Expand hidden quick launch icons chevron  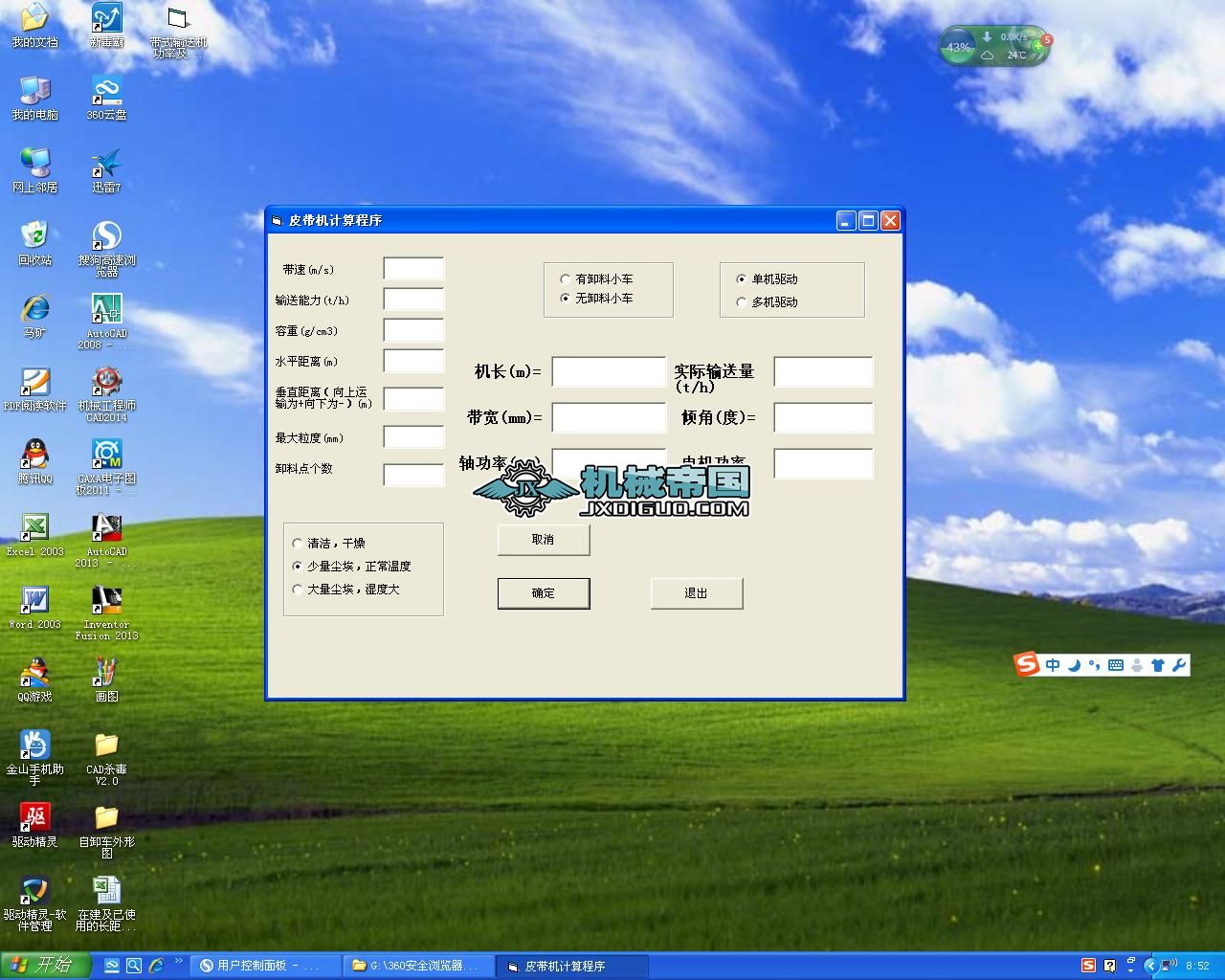(x=178, y=962)
